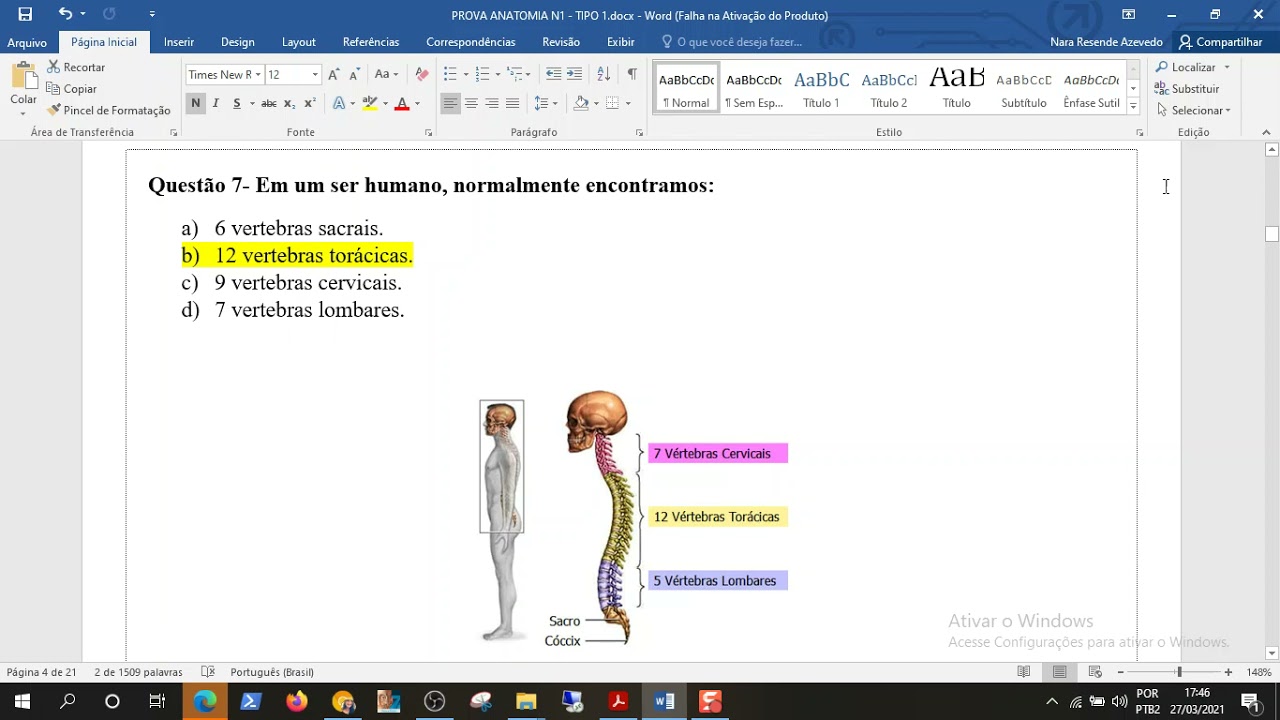The image size is (1280, 720).
Task: Toggle underline formatting (S)
Action: tap(237, 103)
